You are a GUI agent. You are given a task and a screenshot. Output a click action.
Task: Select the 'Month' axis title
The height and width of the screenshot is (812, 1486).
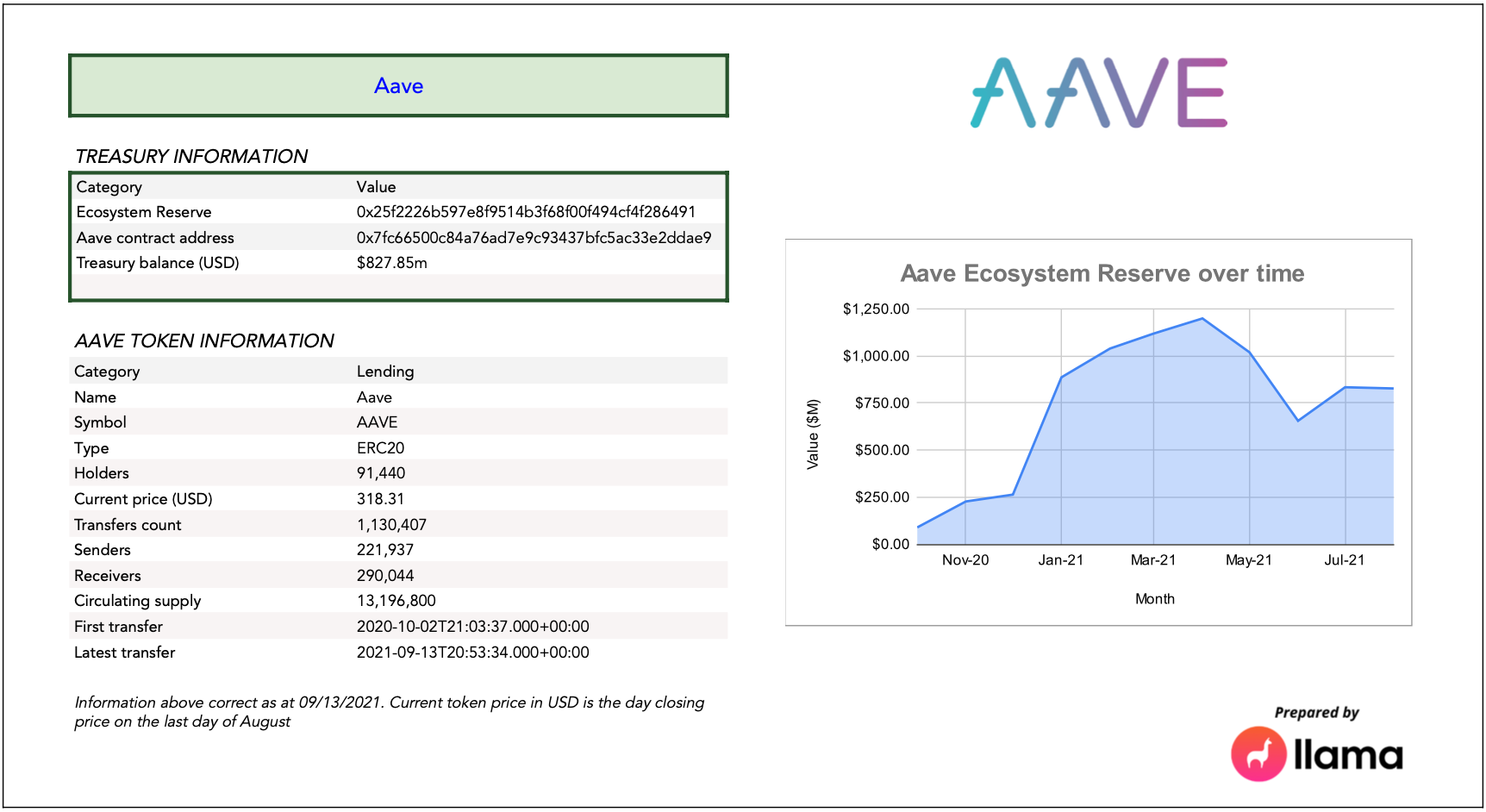point(1155,599)
